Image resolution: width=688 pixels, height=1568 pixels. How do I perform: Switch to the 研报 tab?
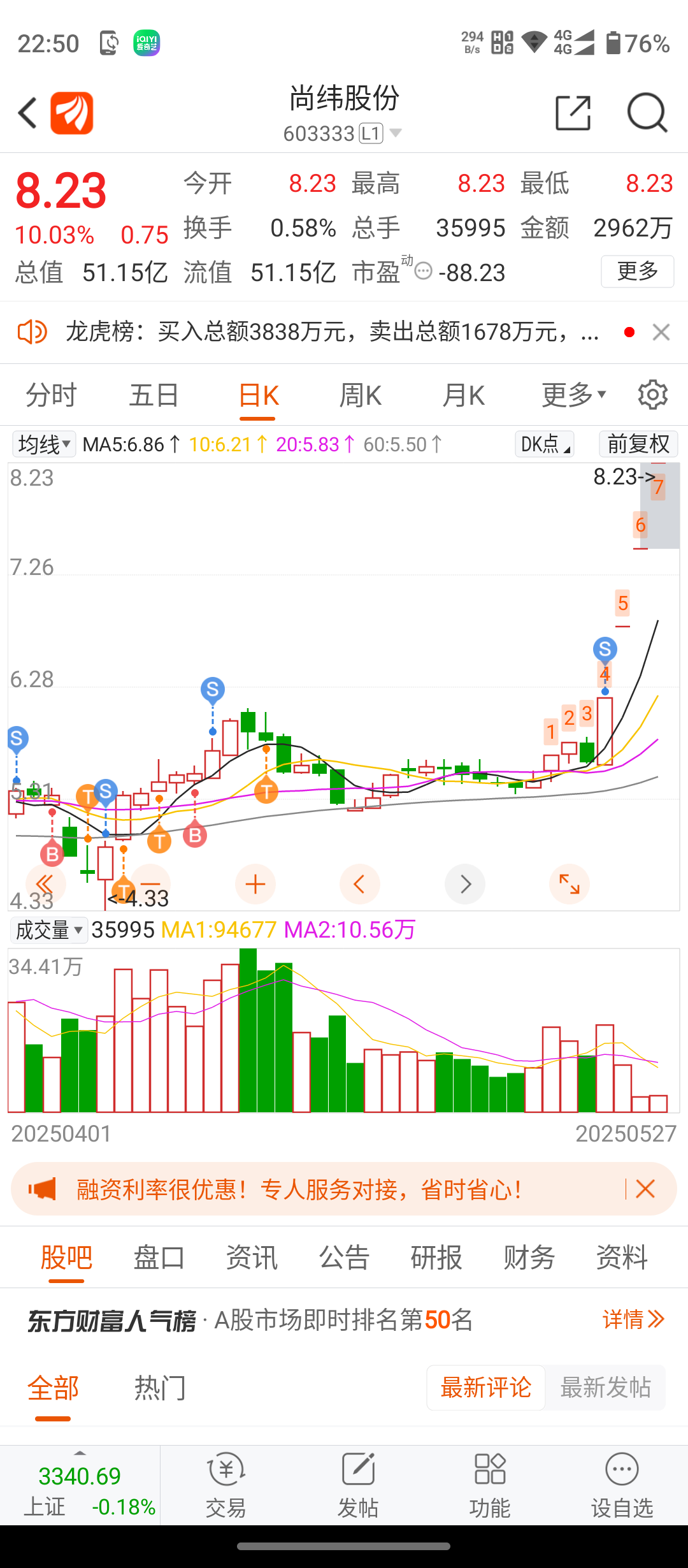point(436,1258)
